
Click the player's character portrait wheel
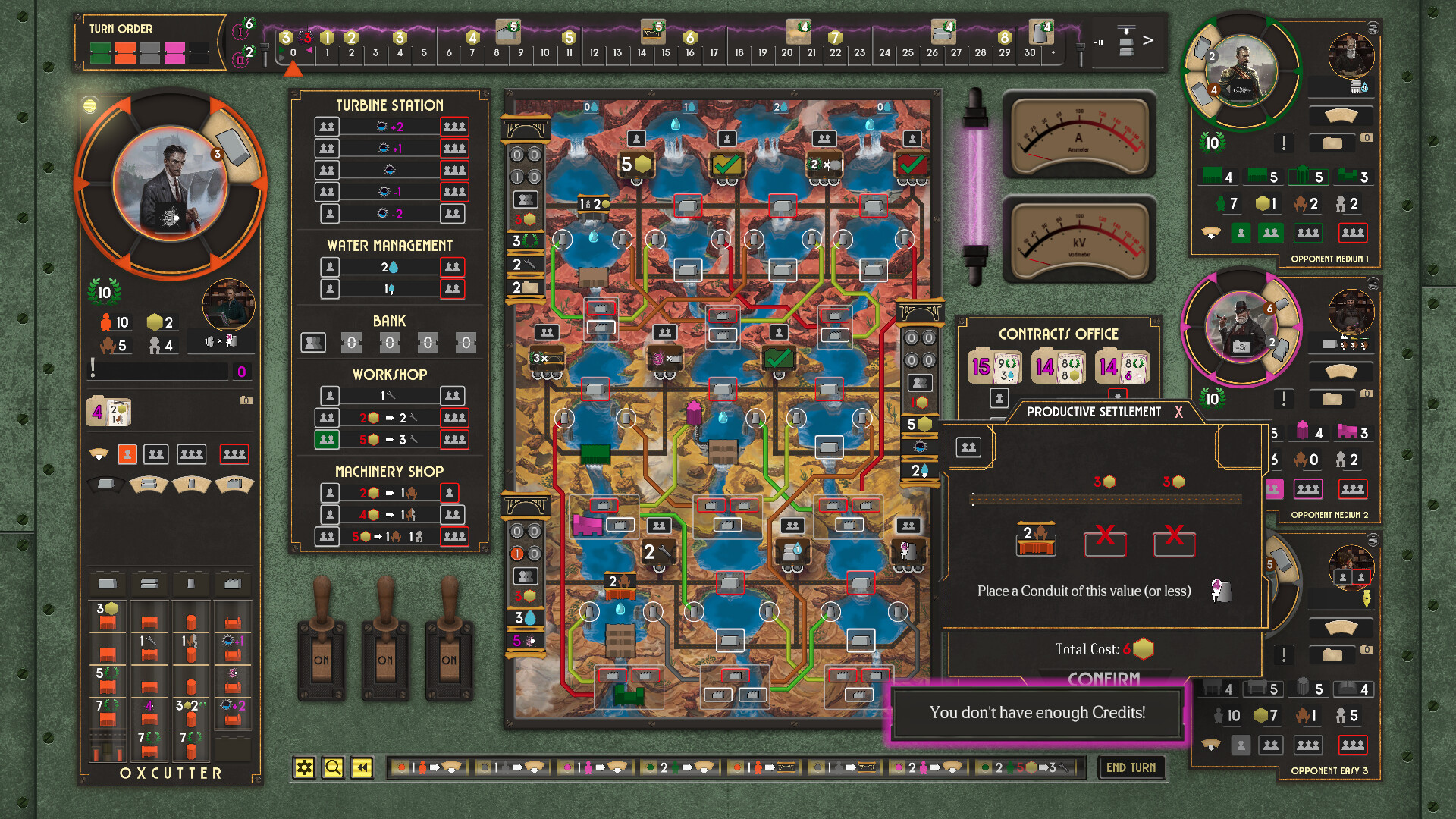tap(170, 184)
